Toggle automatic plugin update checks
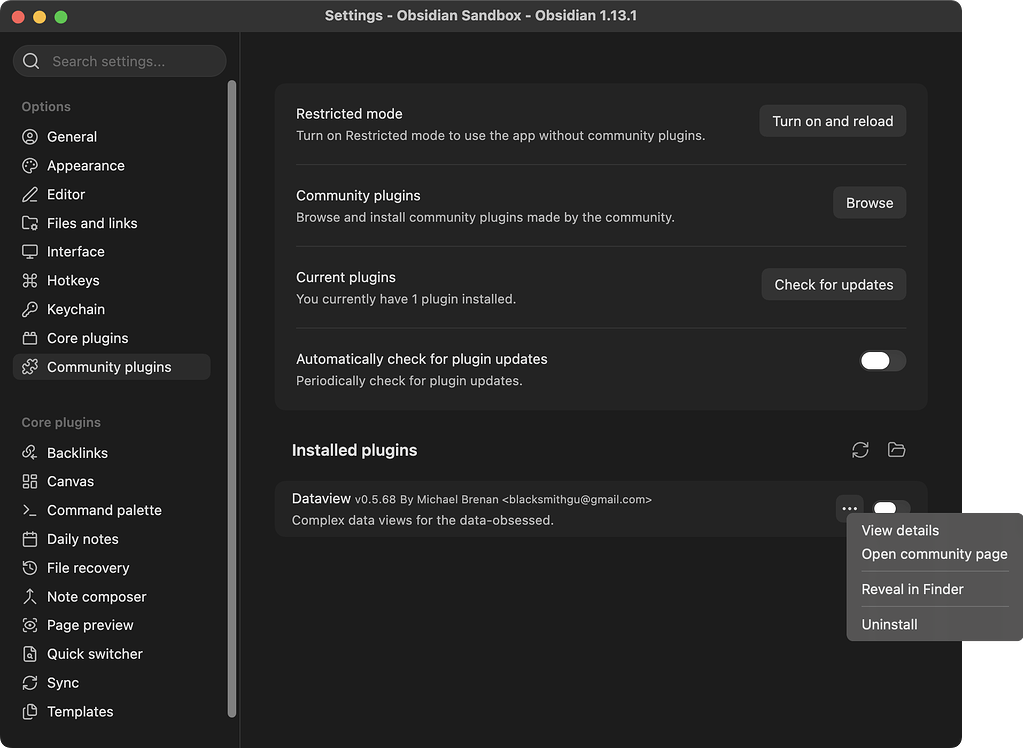The image size is (1023, 748). click(883, 360)
